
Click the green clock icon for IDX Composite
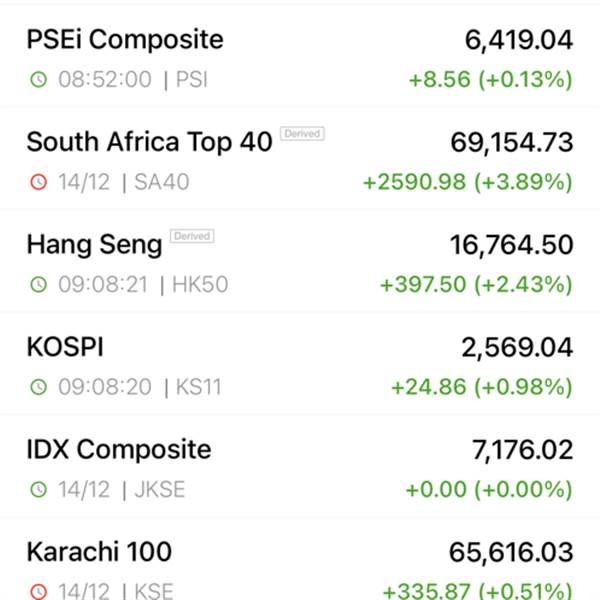coord(39,489)
